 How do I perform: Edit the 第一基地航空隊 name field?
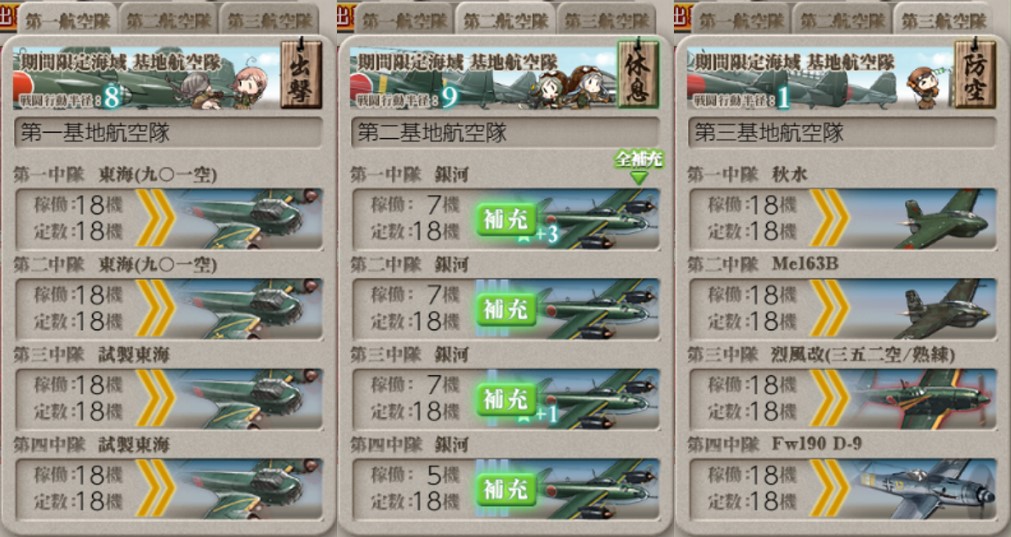tap(168, 133)
